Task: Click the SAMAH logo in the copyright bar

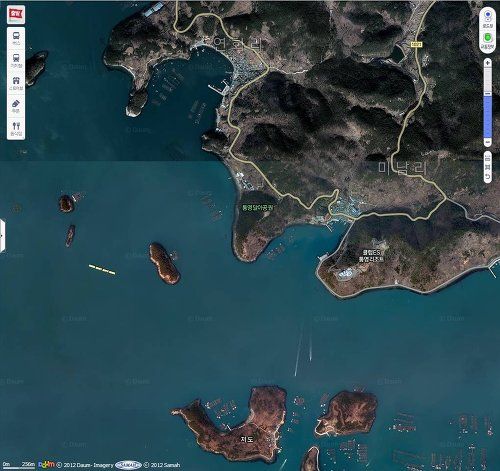Action: pos(128,465)
